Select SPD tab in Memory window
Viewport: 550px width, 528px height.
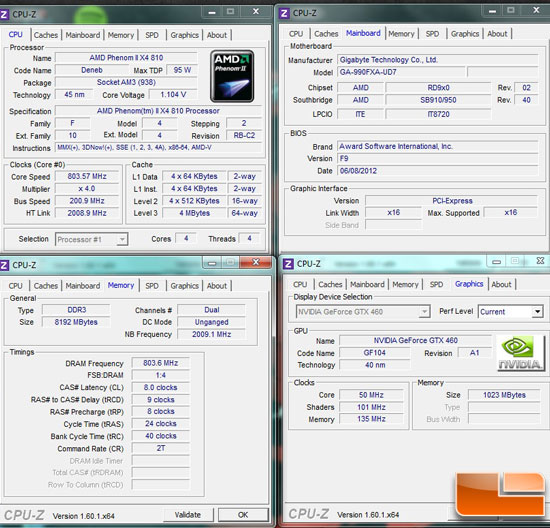[x=152, y=286]
